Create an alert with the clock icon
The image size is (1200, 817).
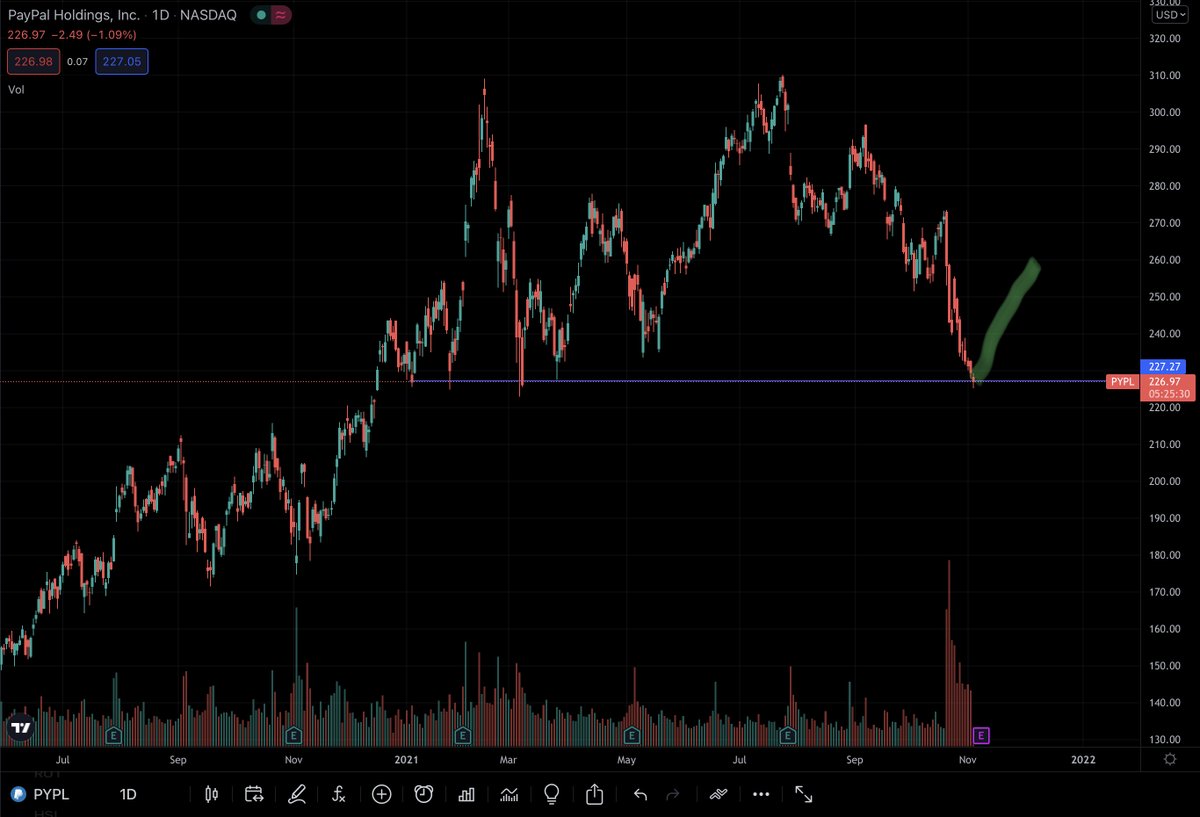(424, 794)
